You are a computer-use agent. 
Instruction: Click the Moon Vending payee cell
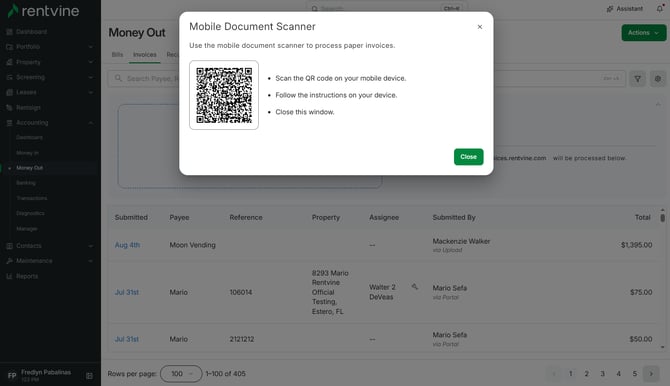(x=192, y=245)
